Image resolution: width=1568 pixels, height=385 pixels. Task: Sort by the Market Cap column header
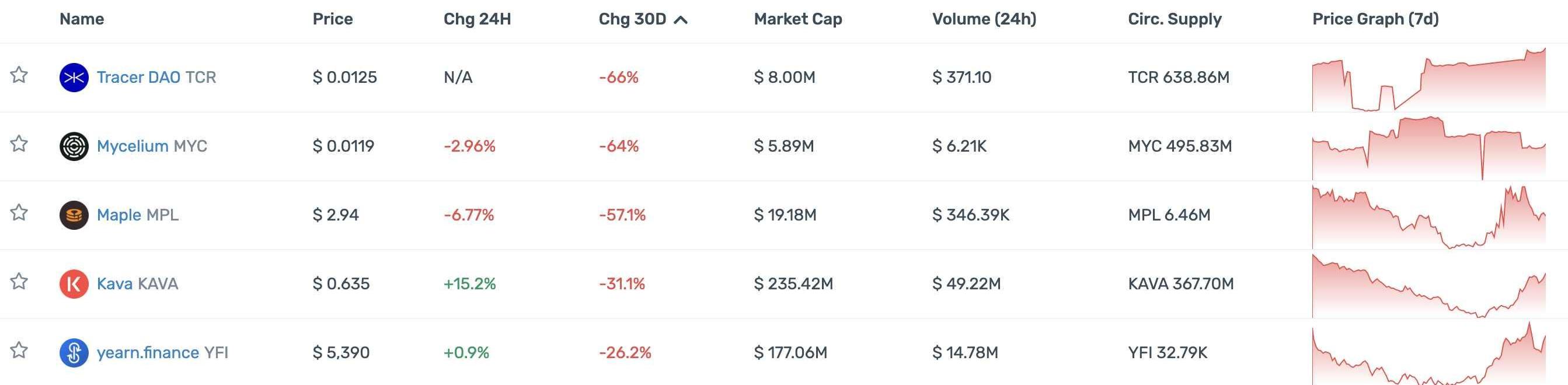coord(797,19)
